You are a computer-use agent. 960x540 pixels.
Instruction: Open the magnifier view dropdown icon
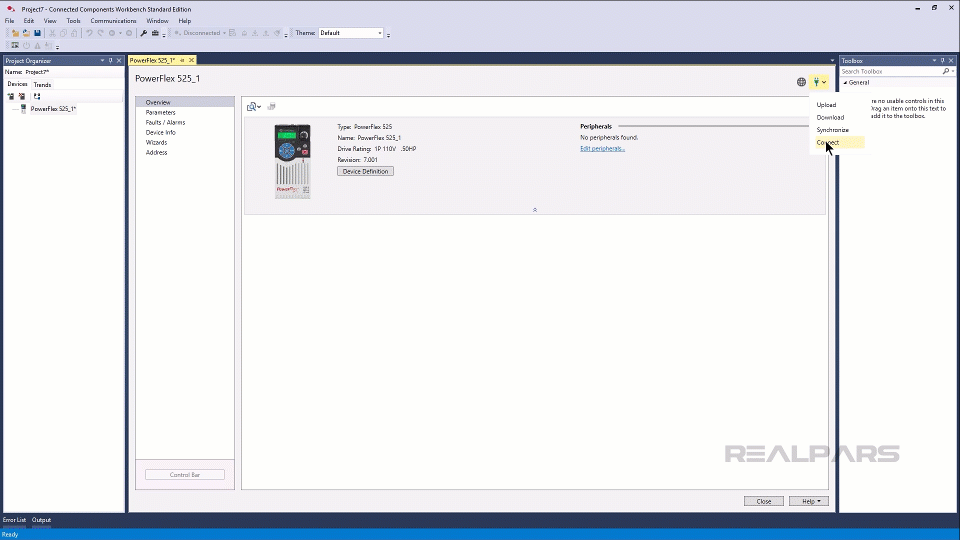coord(253,107)
